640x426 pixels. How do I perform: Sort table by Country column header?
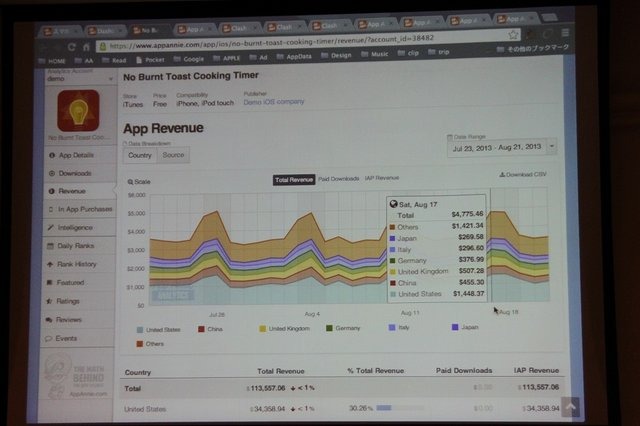tap(138, 373)
